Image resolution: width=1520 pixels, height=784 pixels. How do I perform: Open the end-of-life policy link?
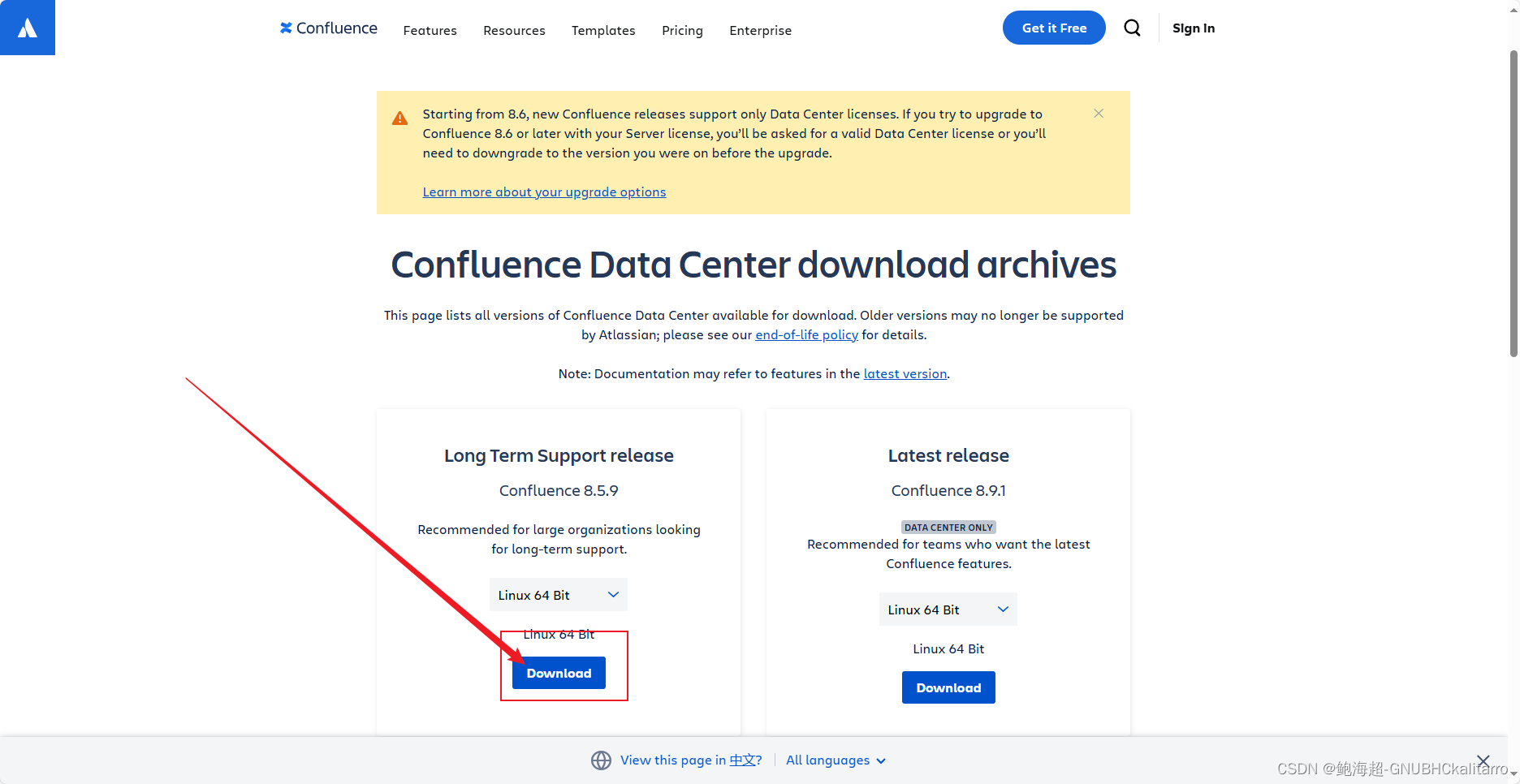[x=806, y=335]
